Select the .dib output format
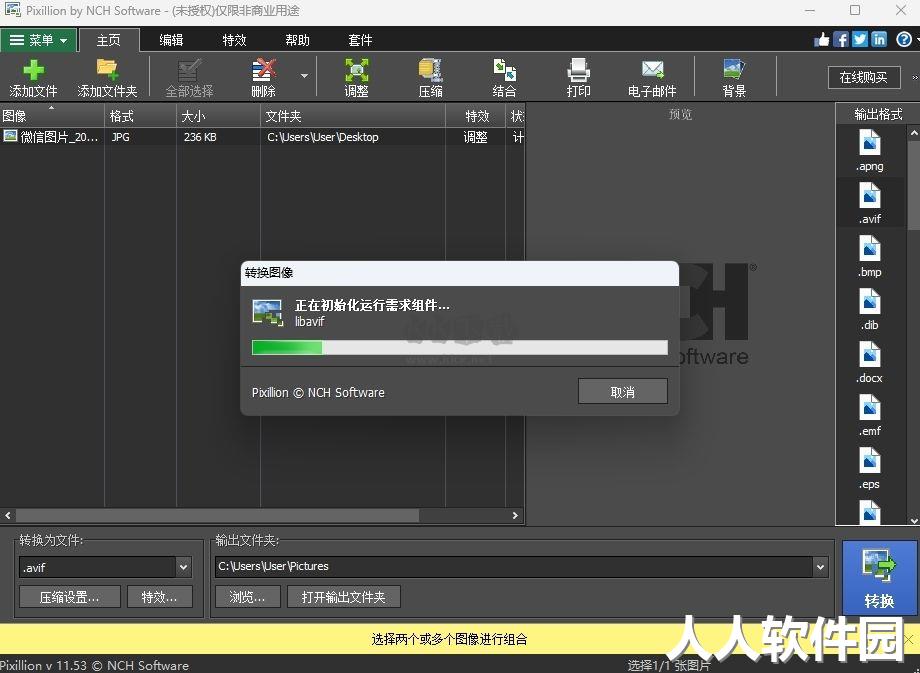The height and width of the screenshot is (673, 920). [x=870, y=310]
